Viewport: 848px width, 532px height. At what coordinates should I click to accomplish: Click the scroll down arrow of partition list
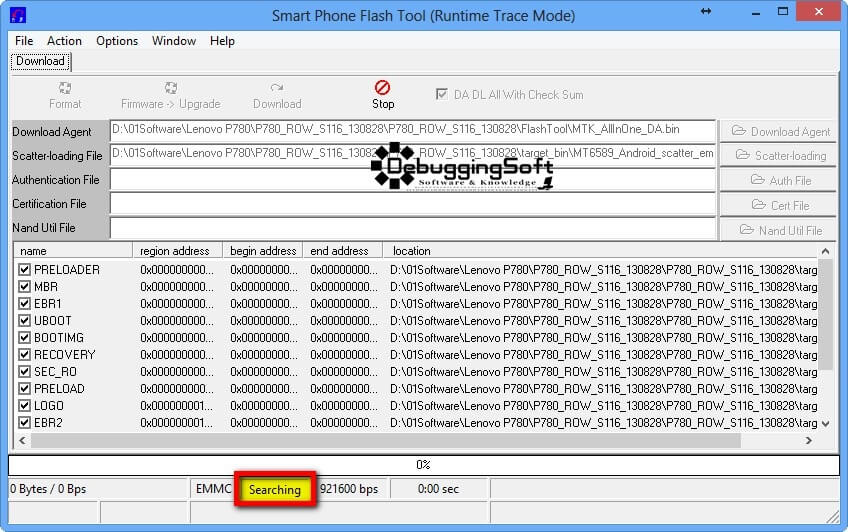pyautogui.click(x=825, y=424)
